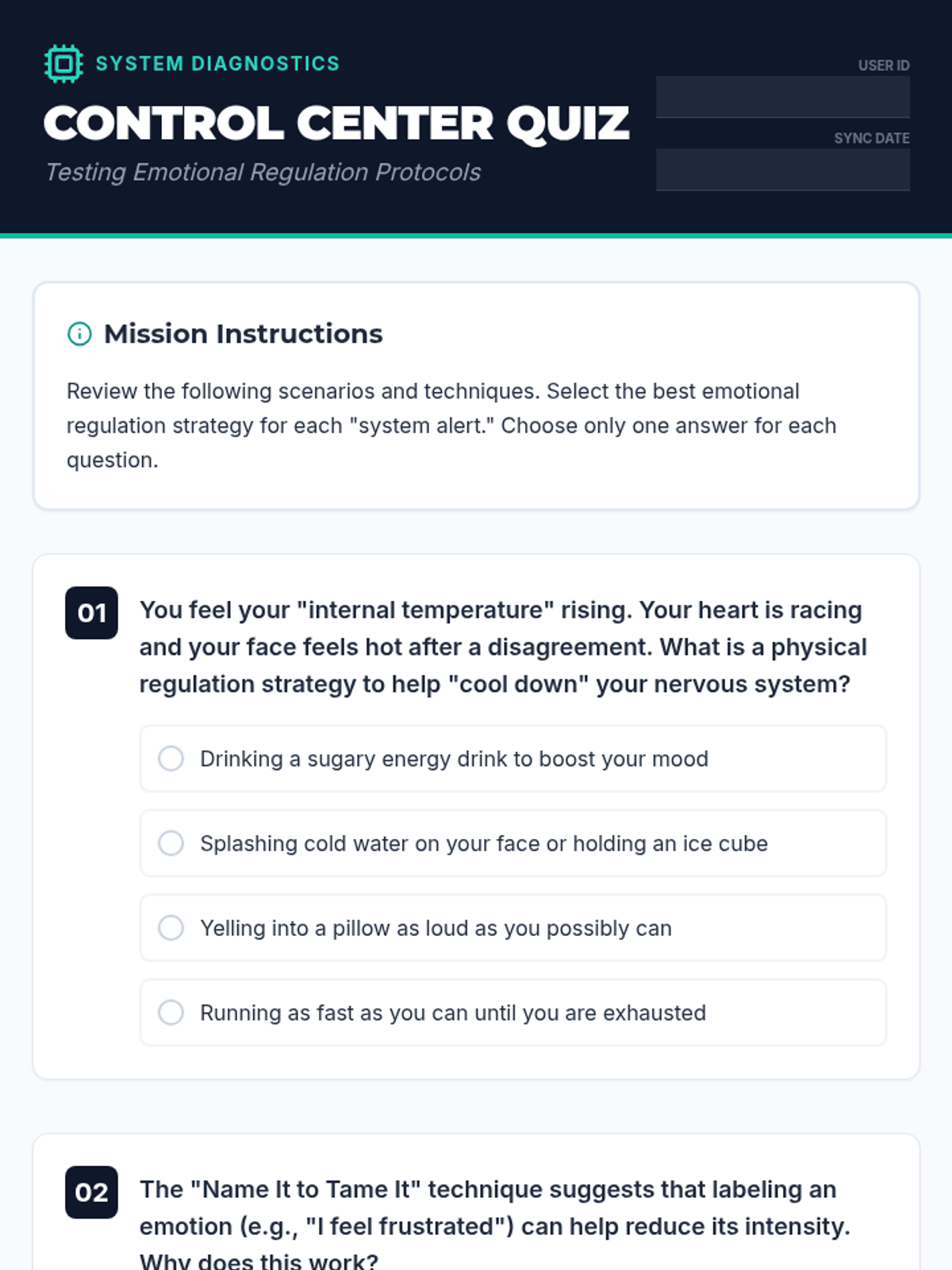Click the System Diagnostics label
The height and width of the screenshot is (1270, 952).
pos(217,63)
